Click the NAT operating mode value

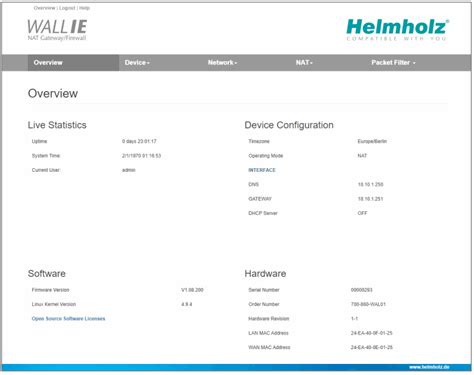tap(362, 156)
